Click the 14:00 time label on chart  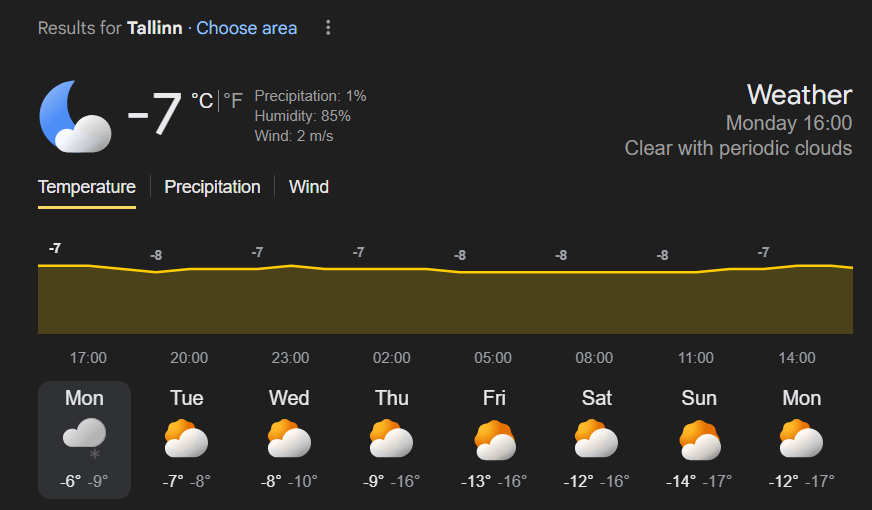tap(797, 358)
